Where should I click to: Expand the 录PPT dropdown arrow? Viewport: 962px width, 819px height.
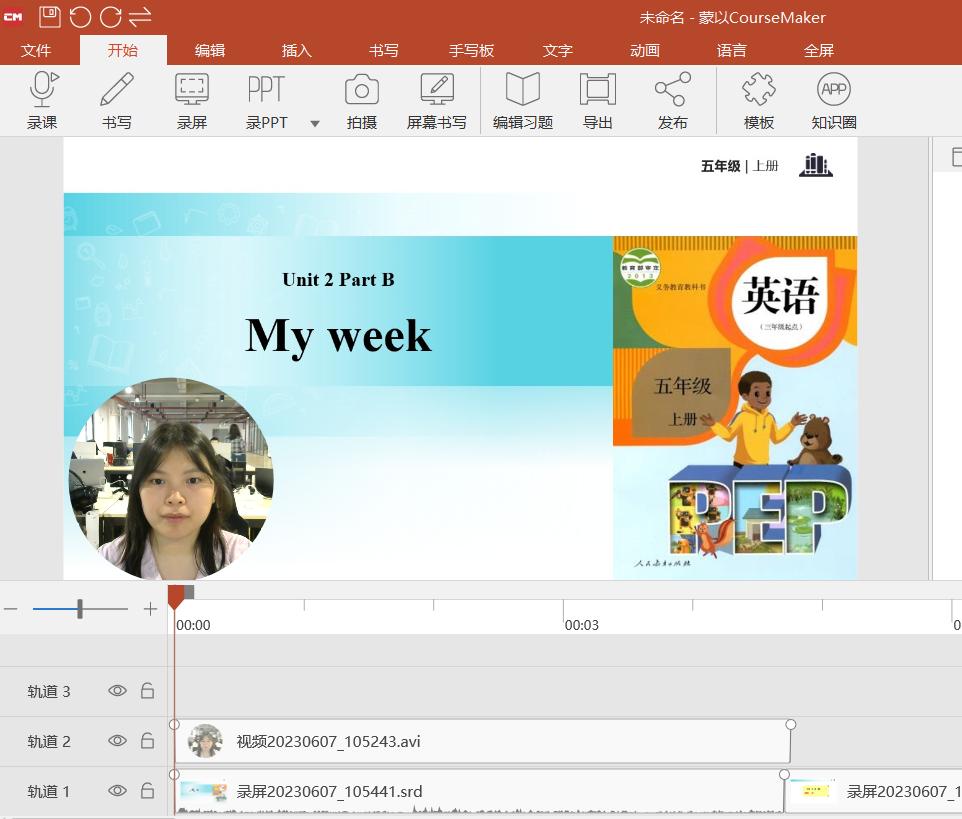pos(315,124)
